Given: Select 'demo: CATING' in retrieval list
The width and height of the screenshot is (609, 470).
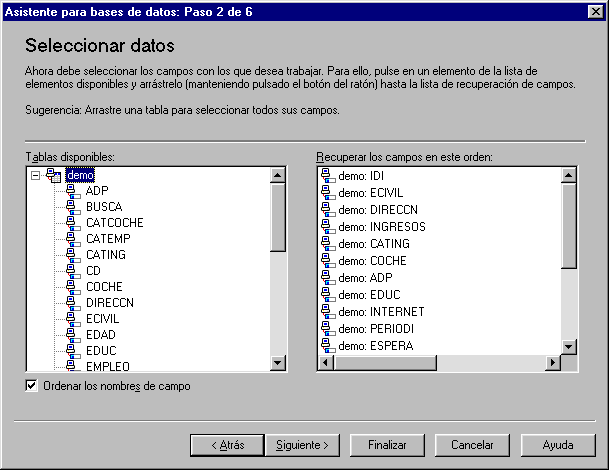Looking at the screenshot, I should 374,244.
